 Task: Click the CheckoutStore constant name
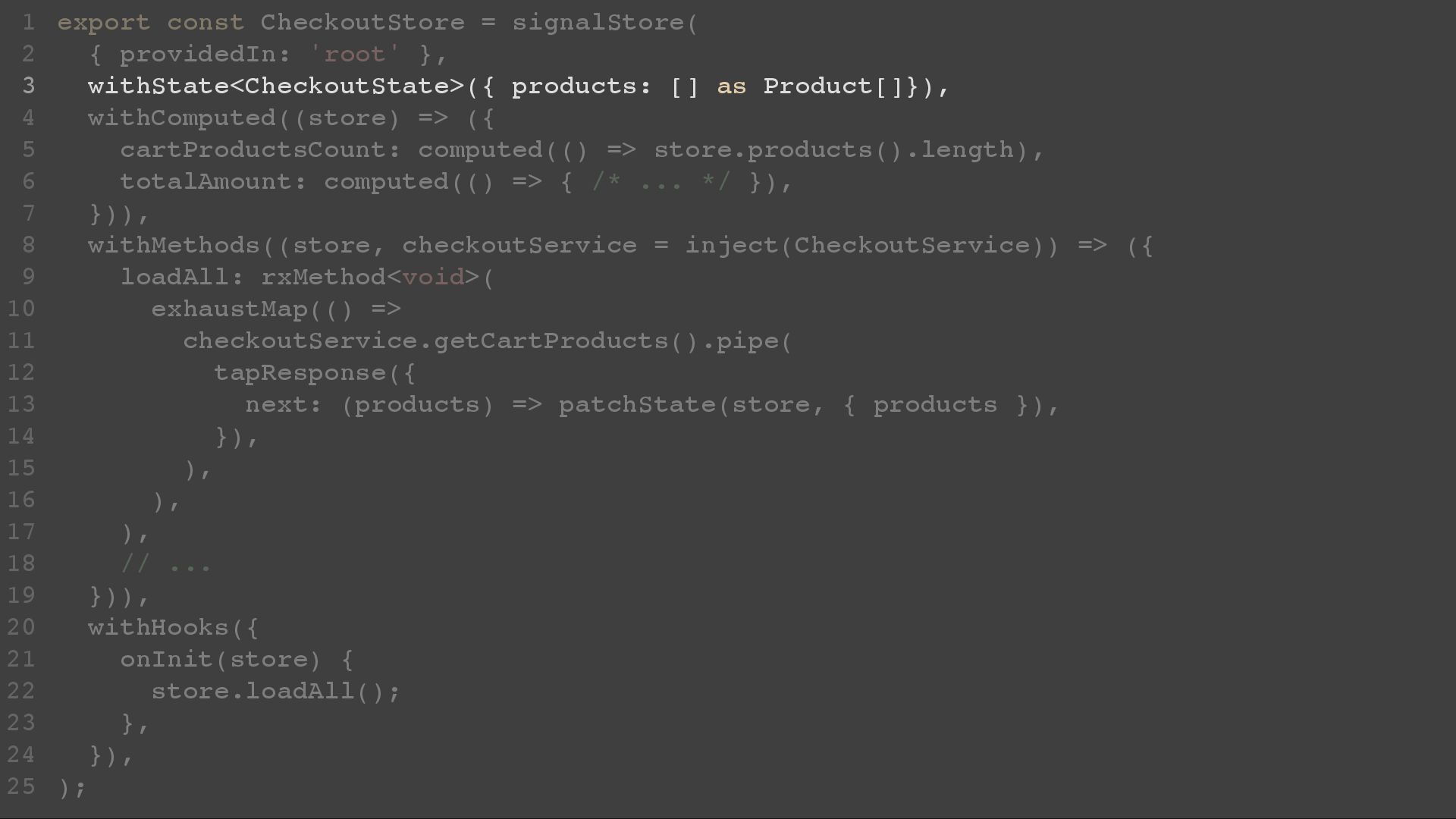point(362,23)
